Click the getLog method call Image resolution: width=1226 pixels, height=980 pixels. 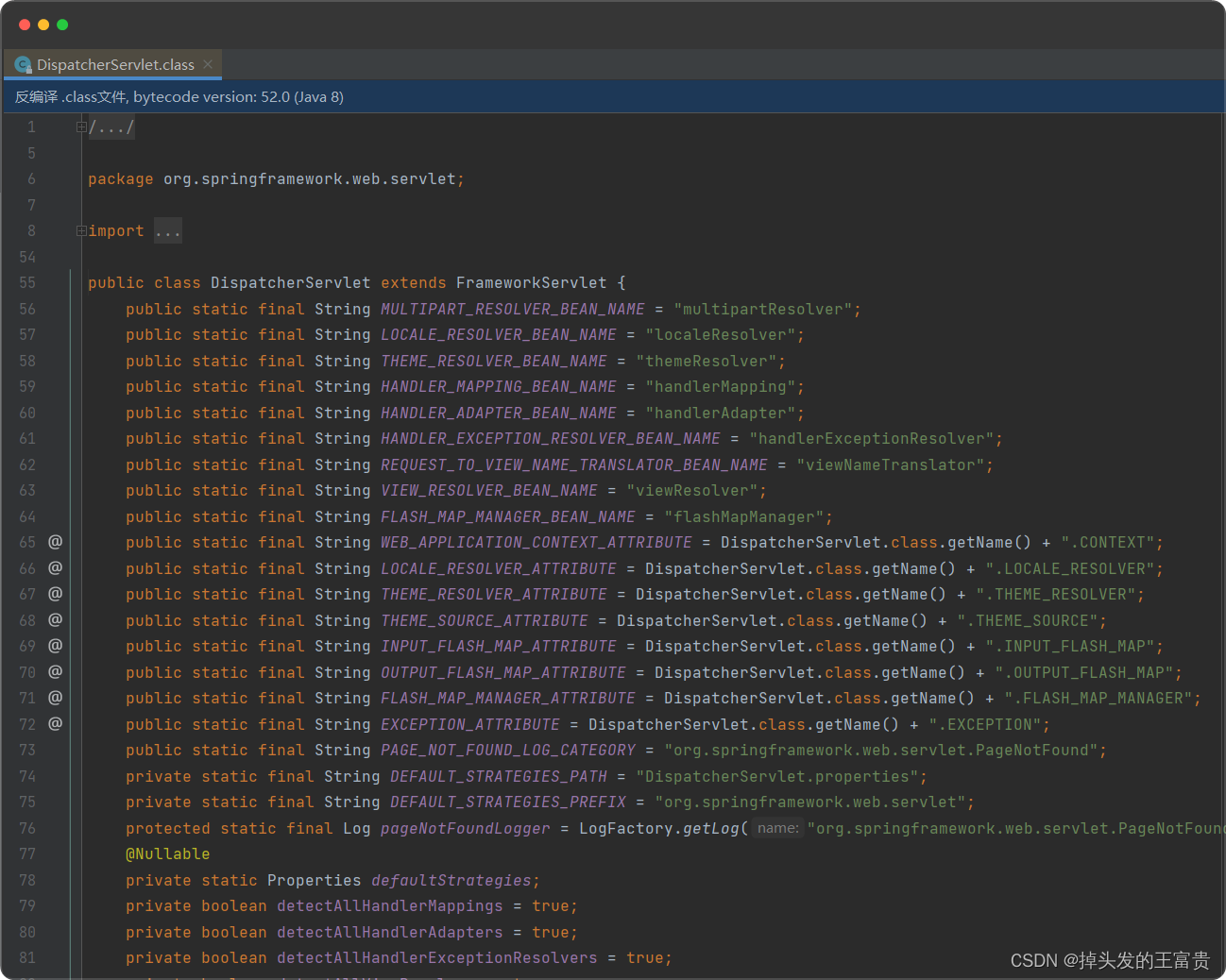pyautogui.click(x=711, y=828)
